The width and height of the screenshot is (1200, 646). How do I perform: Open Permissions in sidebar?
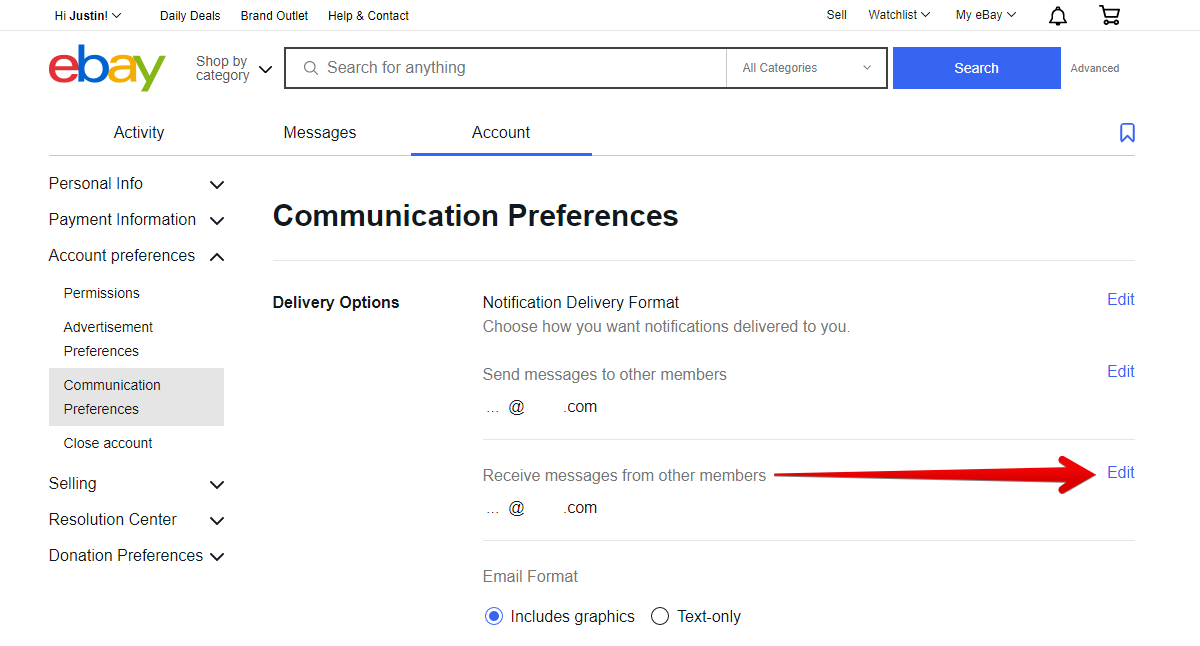pos(102,293)
